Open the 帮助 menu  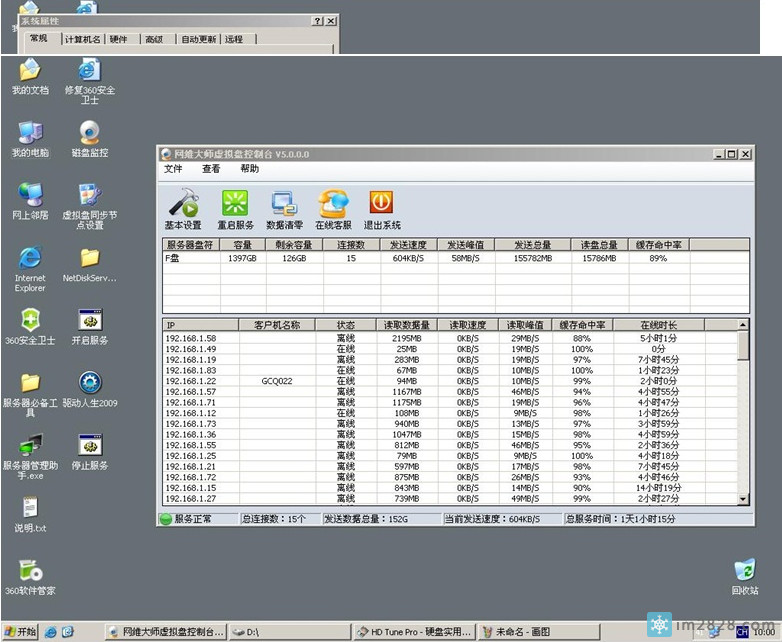249,169
